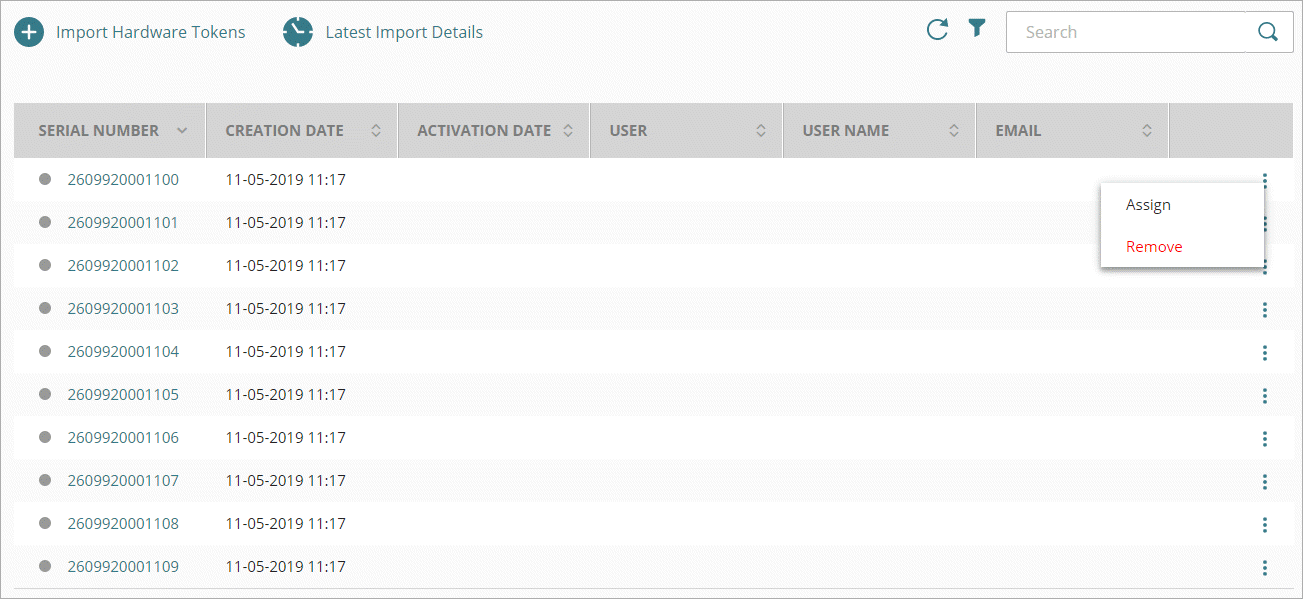
Task: Sort the Email column
Action: pos(1147,130)
